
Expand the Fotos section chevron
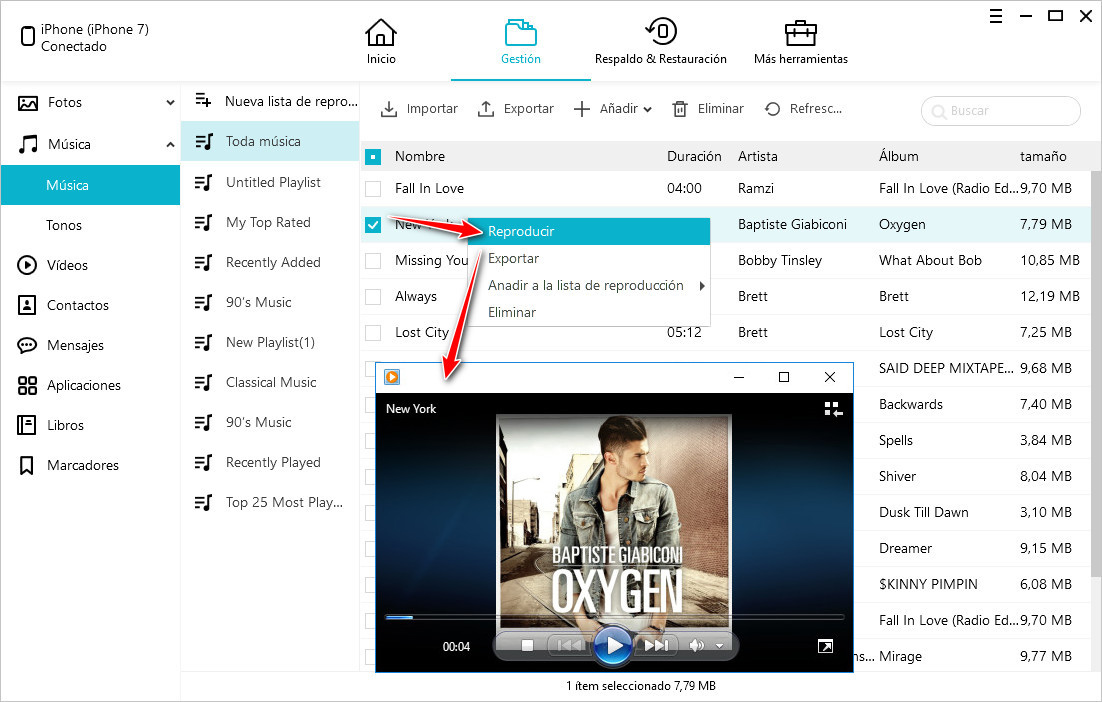[170, 103]
